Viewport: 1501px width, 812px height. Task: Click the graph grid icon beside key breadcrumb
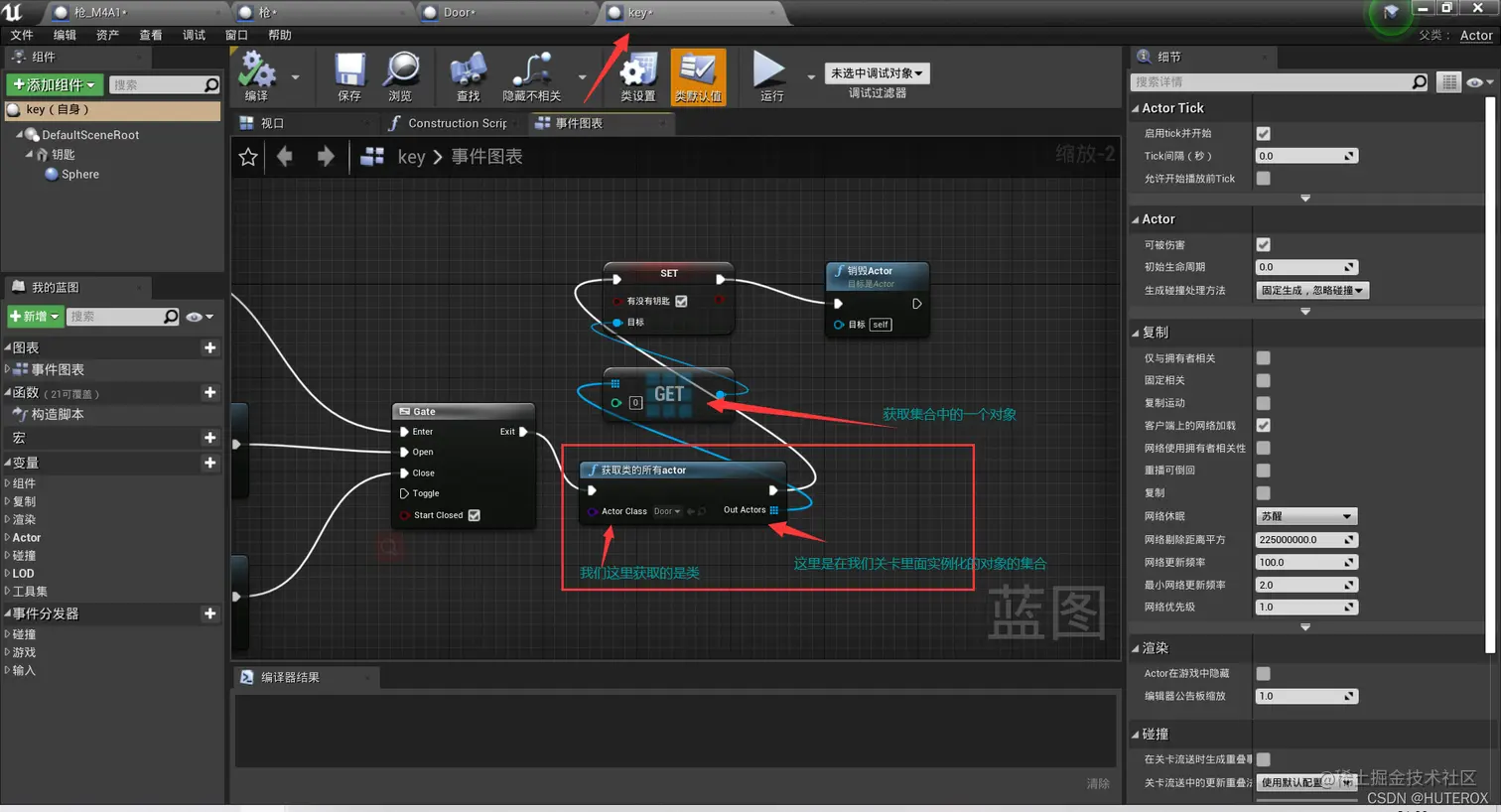[x=372, y=156]
